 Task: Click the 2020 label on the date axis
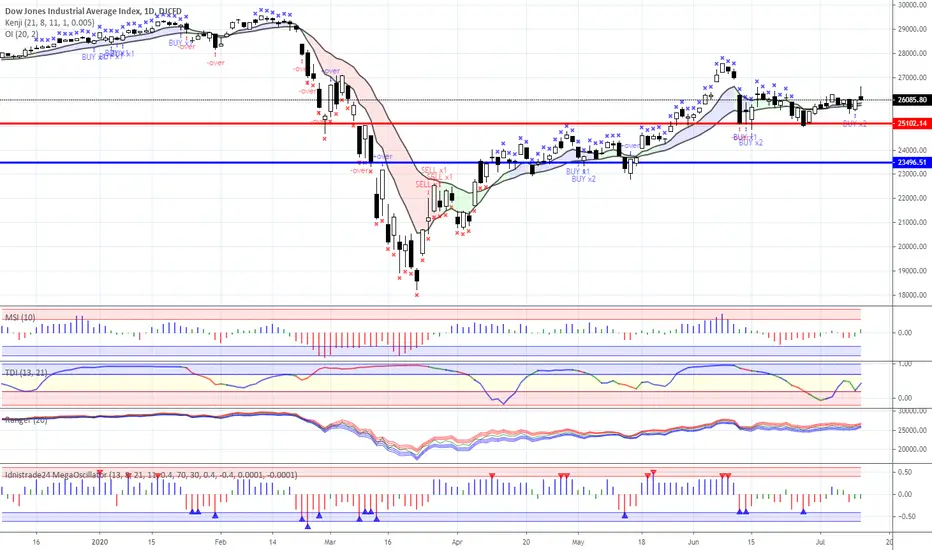[100, 542]
